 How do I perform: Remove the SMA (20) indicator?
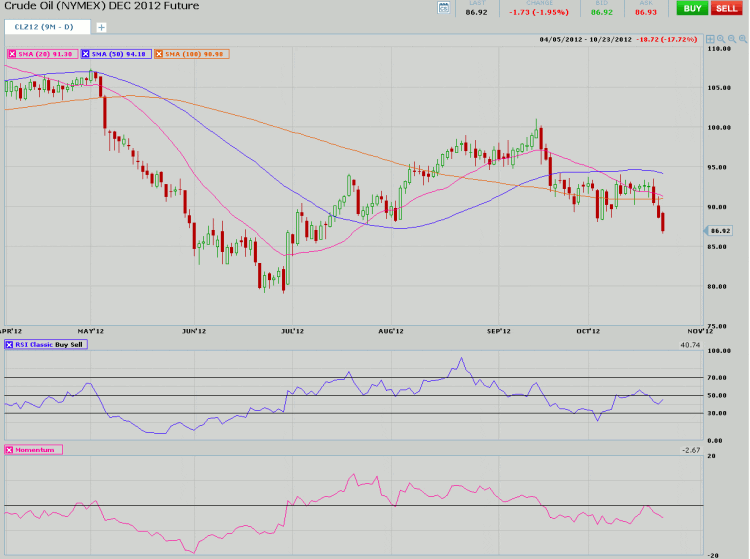click(11, 53)
